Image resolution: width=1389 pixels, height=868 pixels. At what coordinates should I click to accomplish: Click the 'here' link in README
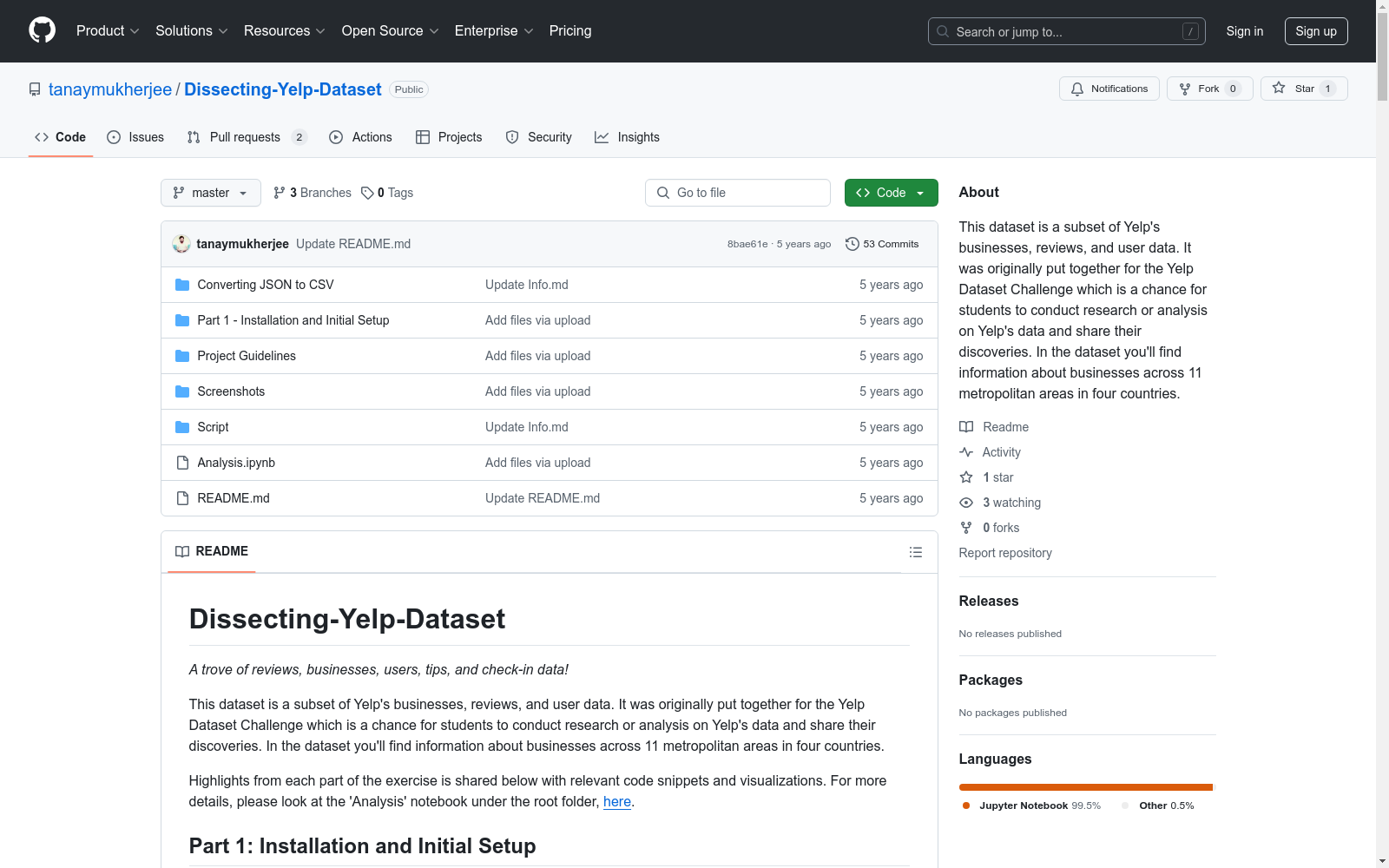tap(617, 802)
